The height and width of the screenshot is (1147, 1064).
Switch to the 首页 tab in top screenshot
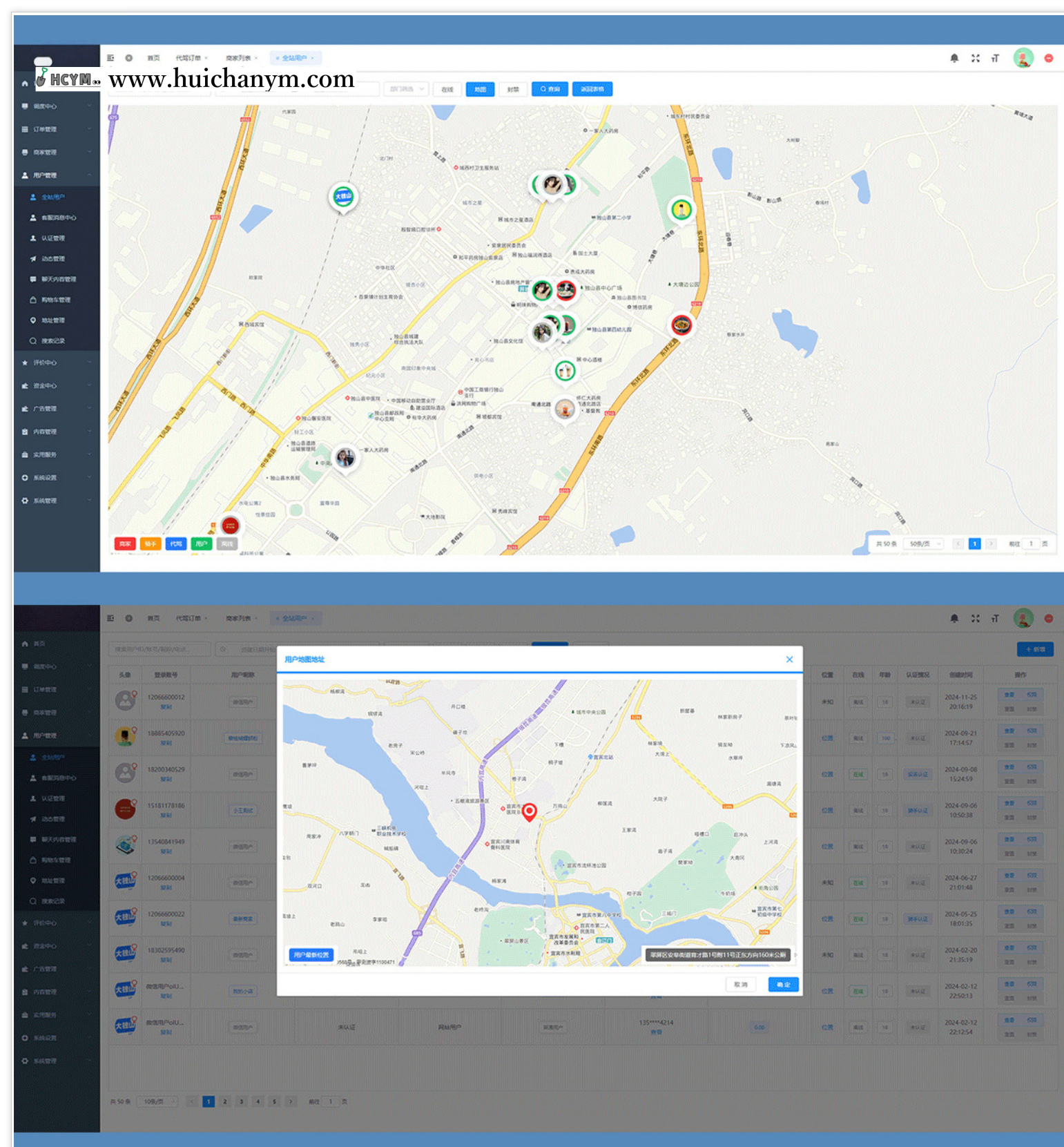pyautogui.click(x=153, y=58)
